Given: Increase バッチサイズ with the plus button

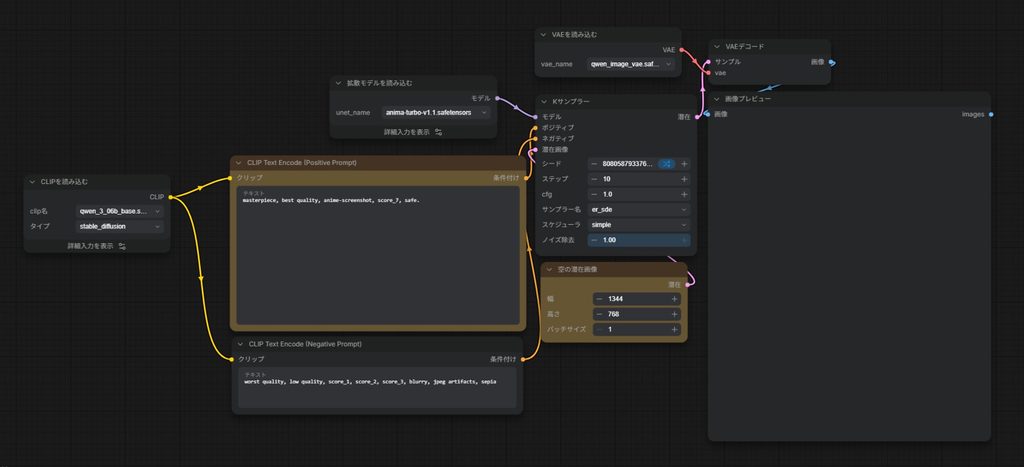Looking at the screenshot, I should [x=674, y=329].
